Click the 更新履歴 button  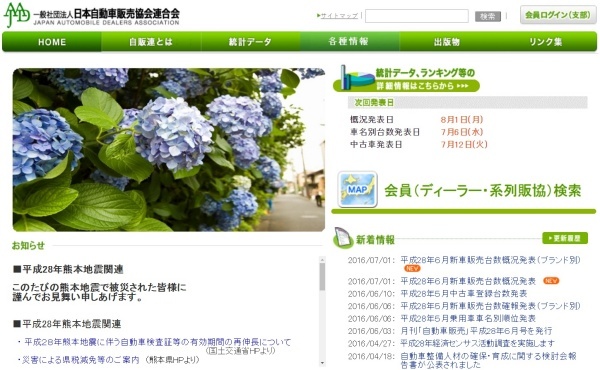pyautogui.click(x=565, y=238)
